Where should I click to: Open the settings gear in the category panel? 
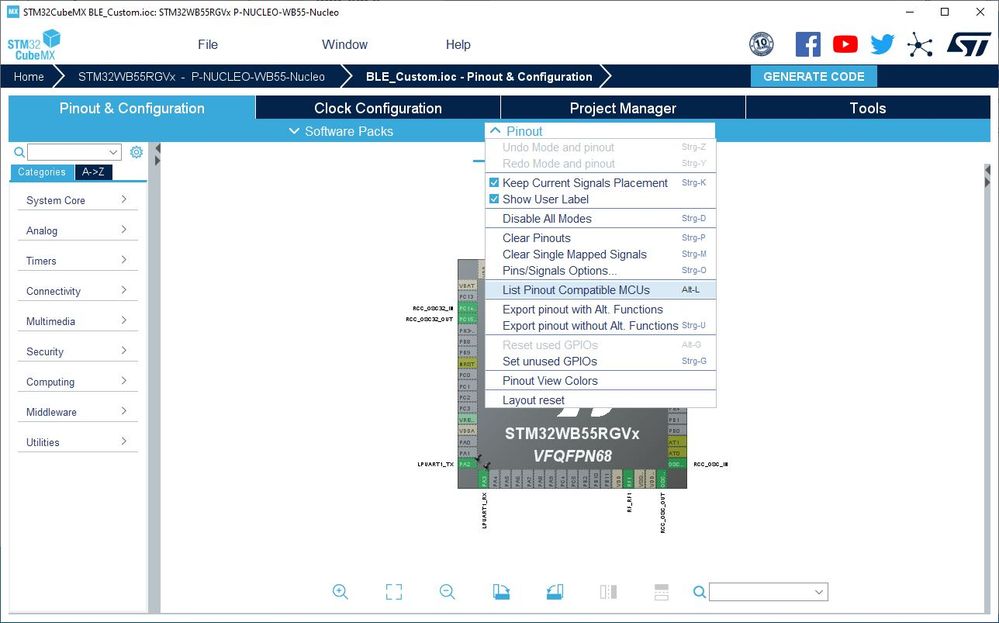[x=136, y=152]
